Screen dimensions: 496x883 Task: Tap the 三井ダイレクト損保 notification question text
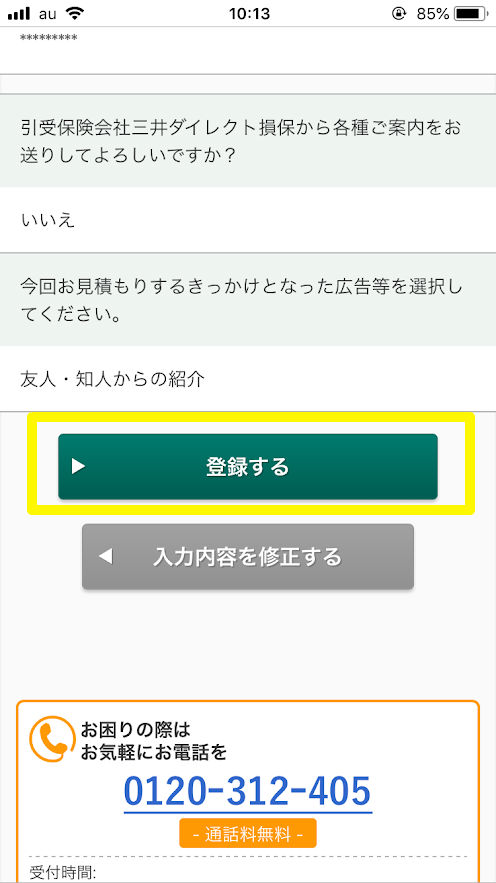click(240, 141)
